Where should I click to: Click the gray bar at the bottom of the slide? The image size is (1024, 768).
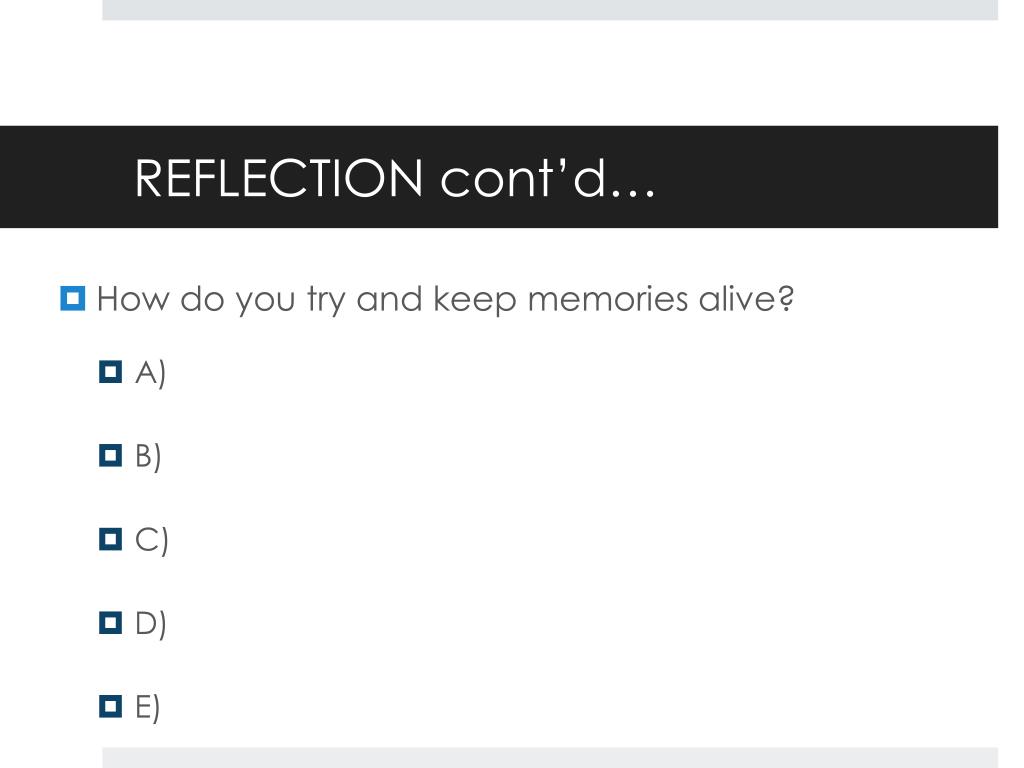coord(550,758)
